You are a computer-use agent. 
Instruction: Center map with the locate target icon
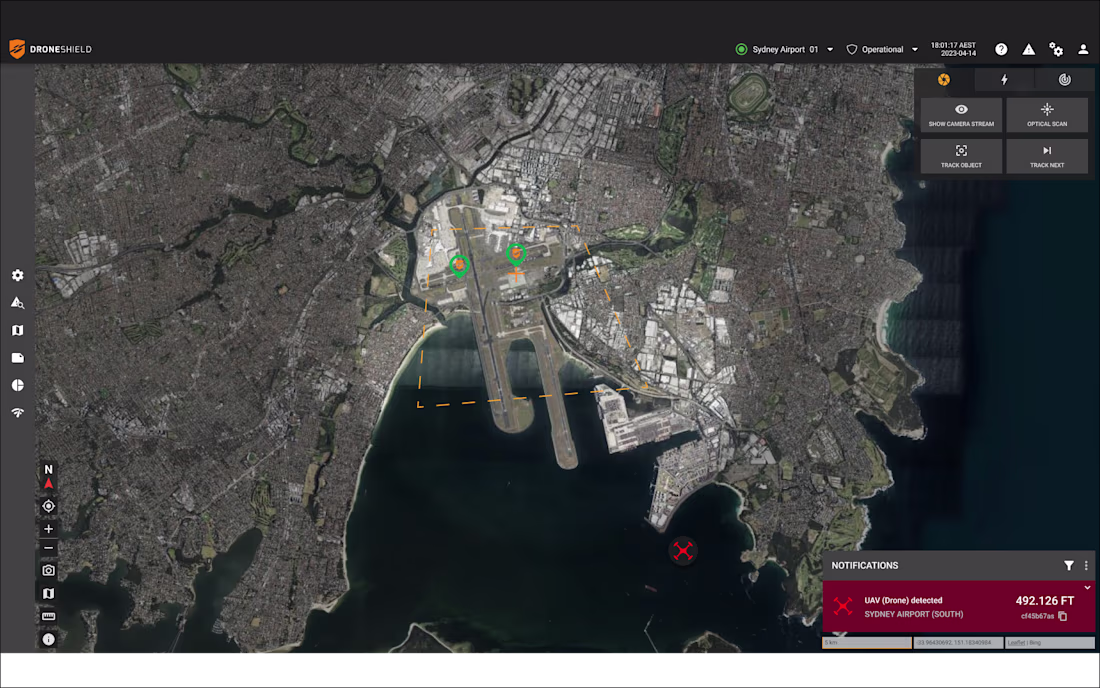(x=48, y=506)
